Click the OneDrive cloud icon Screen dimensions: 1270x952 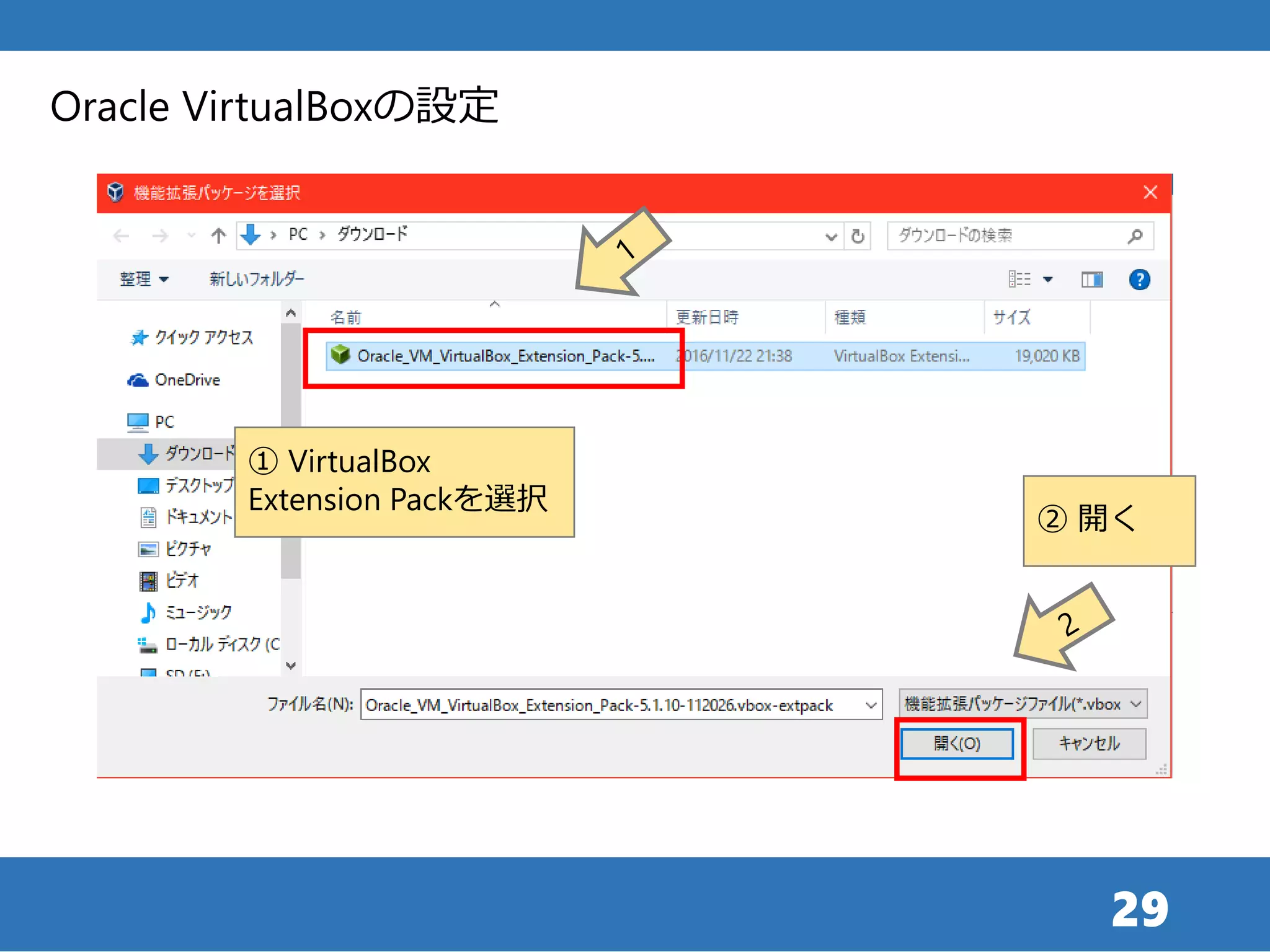click(x=138, y=380)
